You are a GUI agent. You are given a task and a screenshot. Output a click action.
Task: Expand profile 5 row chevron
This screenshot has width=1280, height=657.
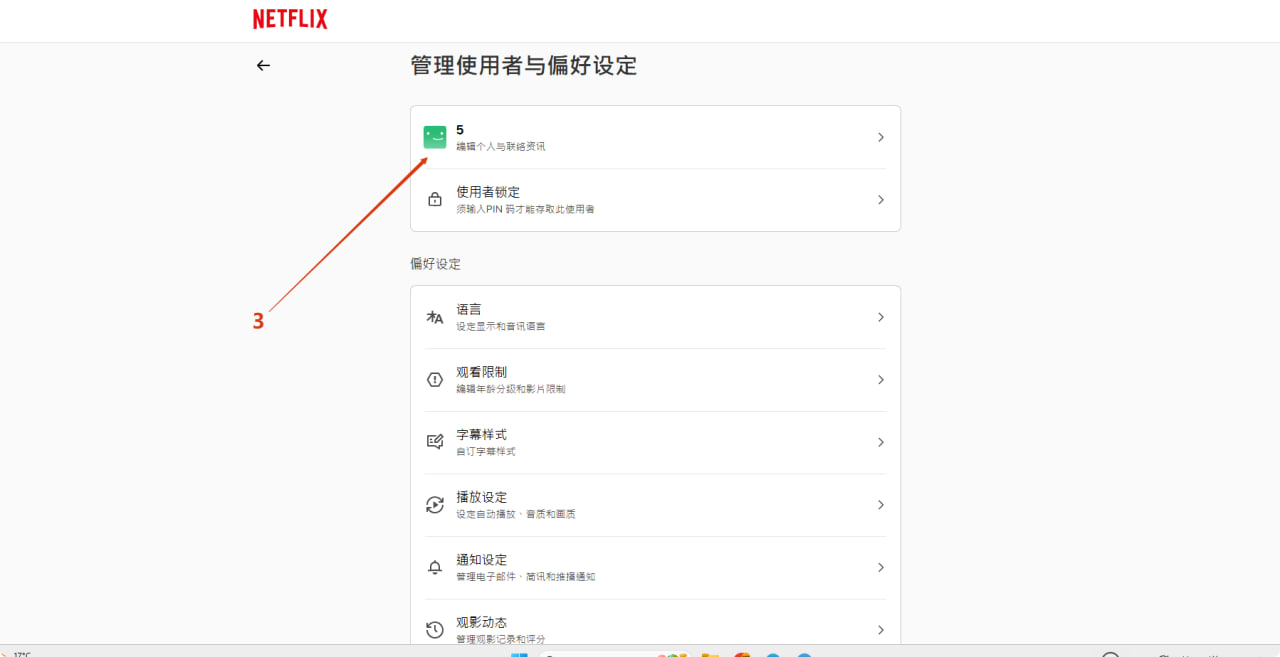(881, 137)
